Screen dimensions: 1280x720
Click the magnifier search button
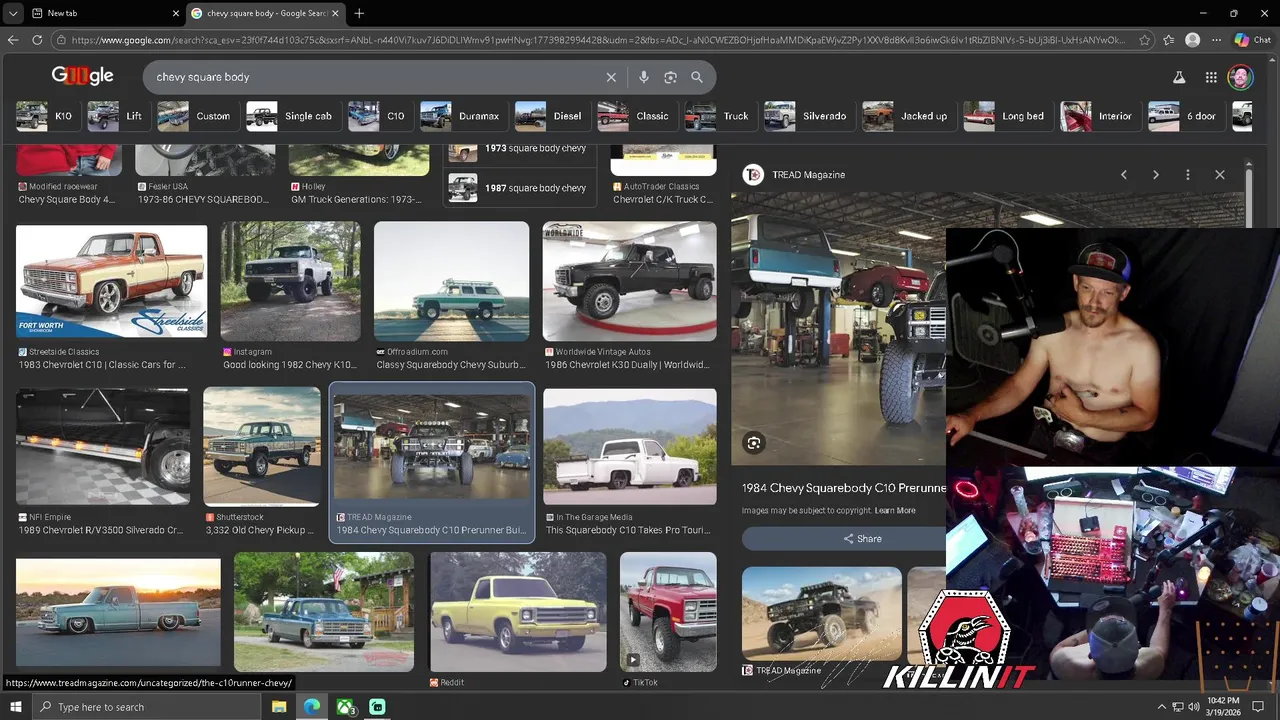pos(697,77)
